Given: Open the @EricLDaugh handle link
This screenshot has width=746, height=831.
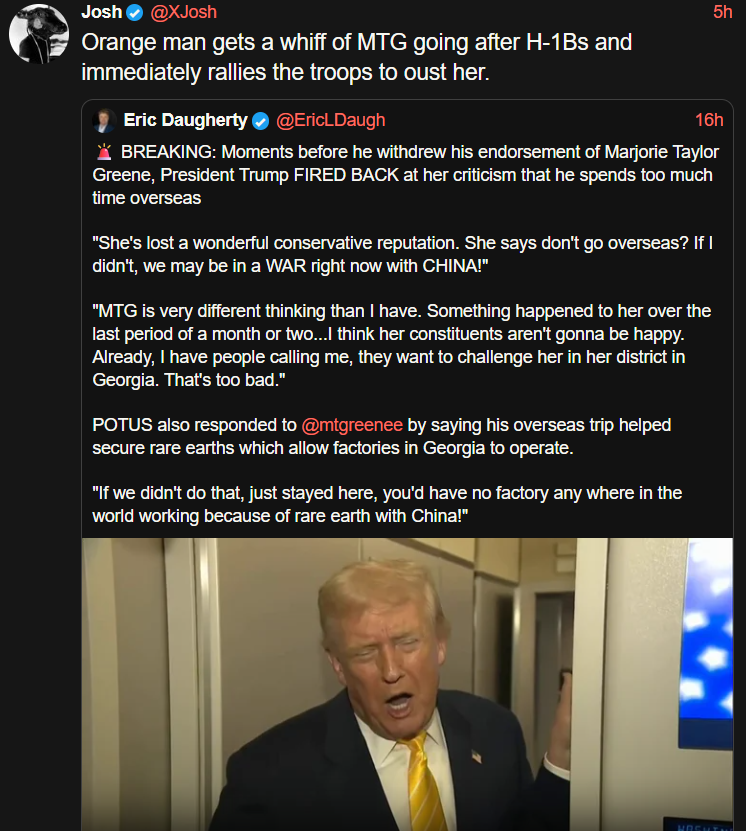Looking at the screenshot, I should (331, 120).
